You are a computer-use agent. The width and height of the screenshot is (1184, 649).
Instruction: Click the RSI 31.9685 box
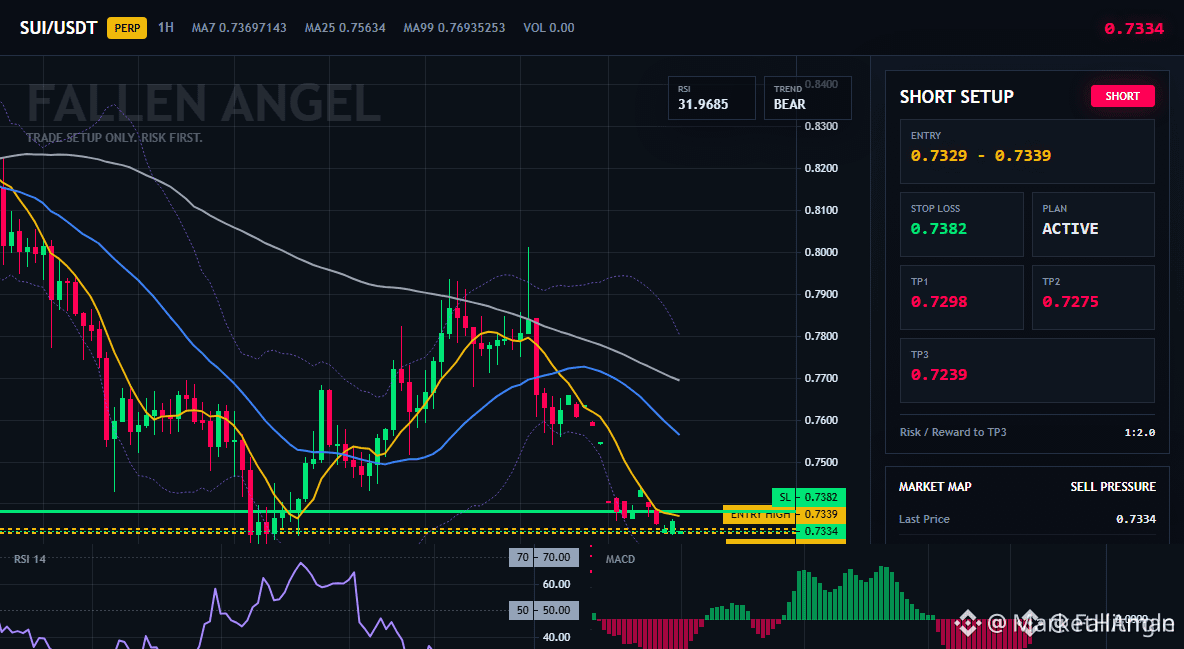coord(711,97)
